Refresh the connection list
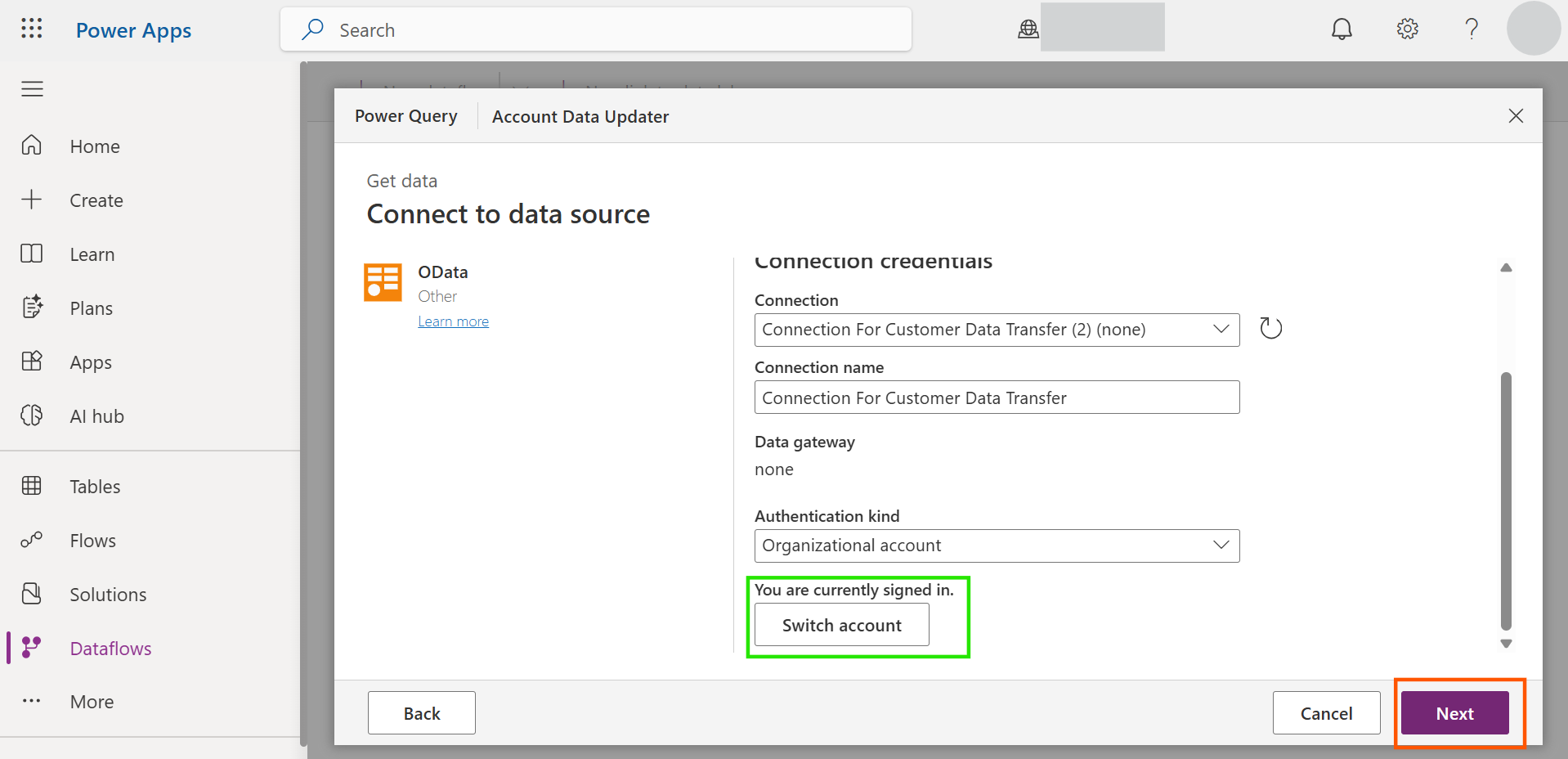The width and height of the screenshot is (1568, 759). point(1270,329)
